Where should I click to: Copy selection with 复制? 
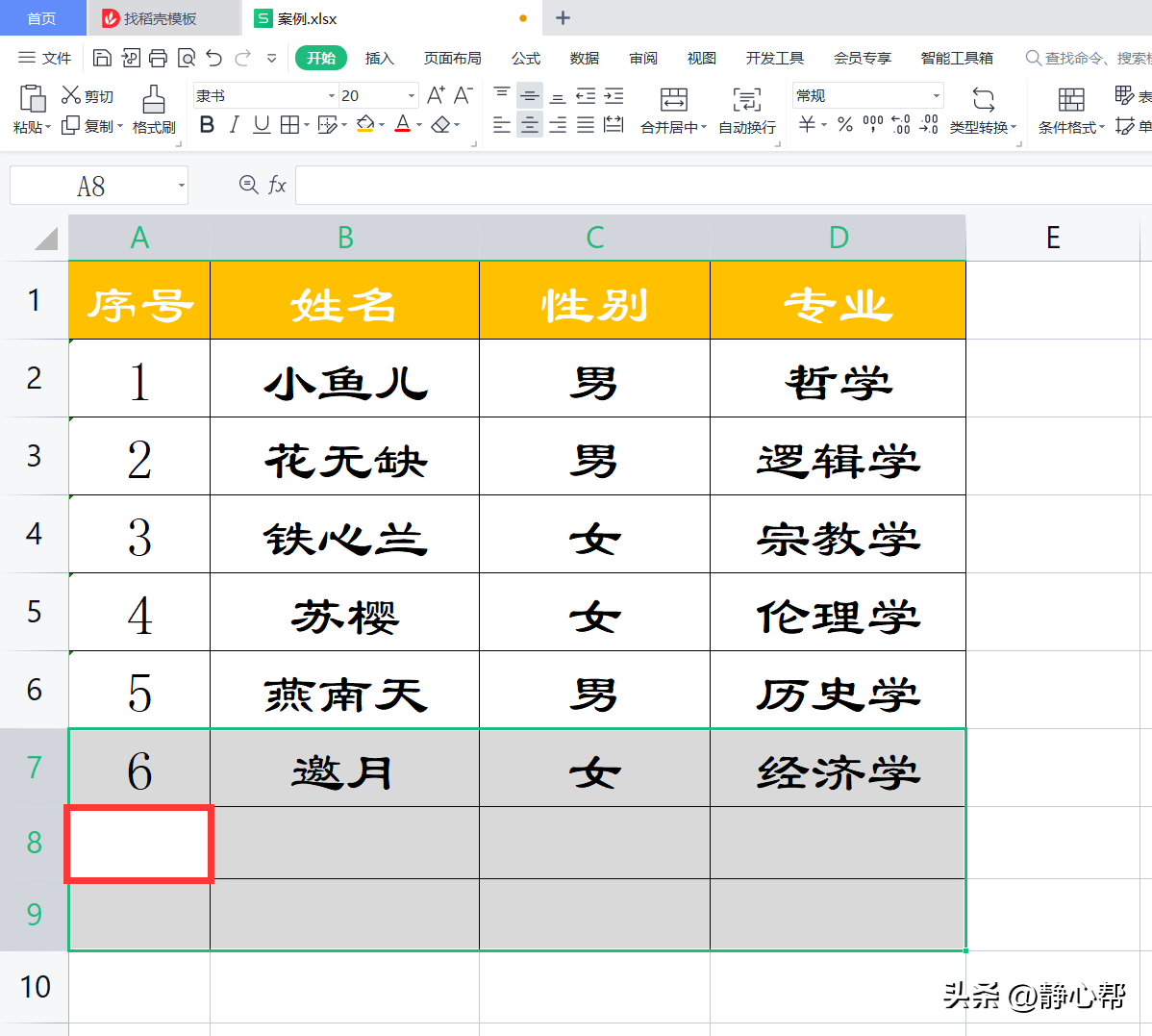[x=88, y=126]
